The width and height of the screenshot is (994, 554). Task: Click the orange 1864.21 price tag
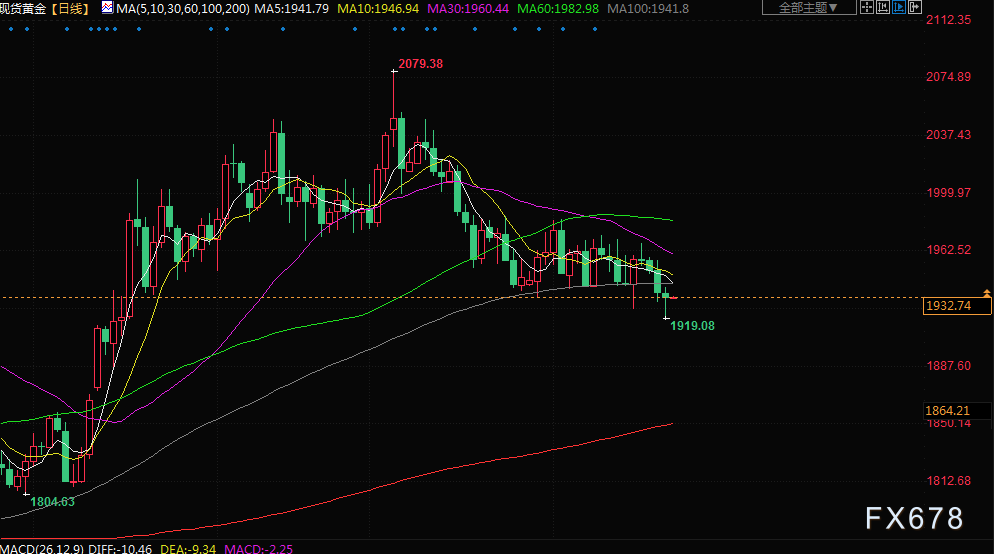[956, 411]
